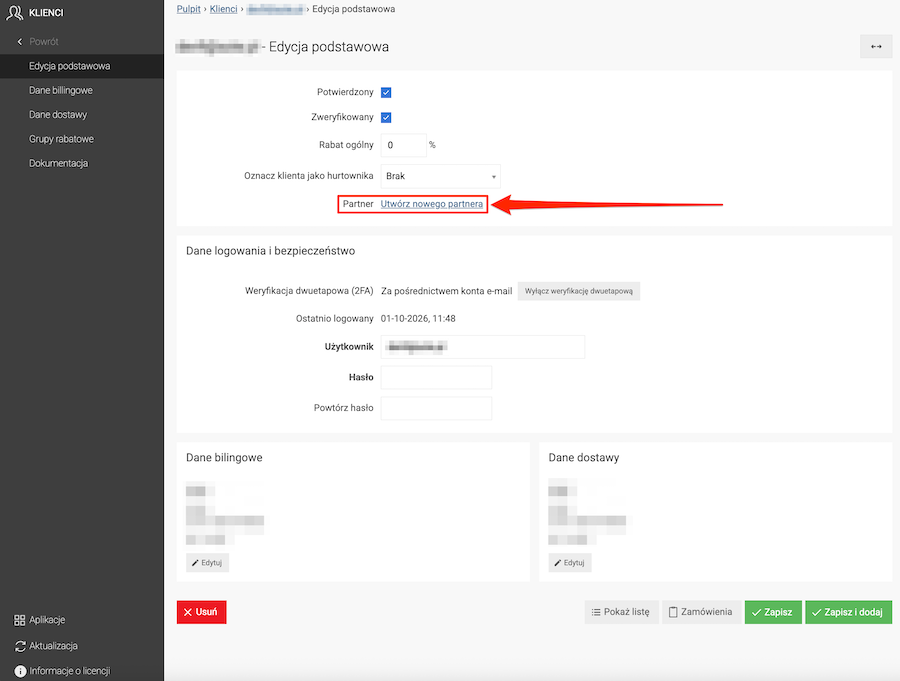
Task: Open the hurtownik dropdown showing Brak
Action: (x=440, y=176)
